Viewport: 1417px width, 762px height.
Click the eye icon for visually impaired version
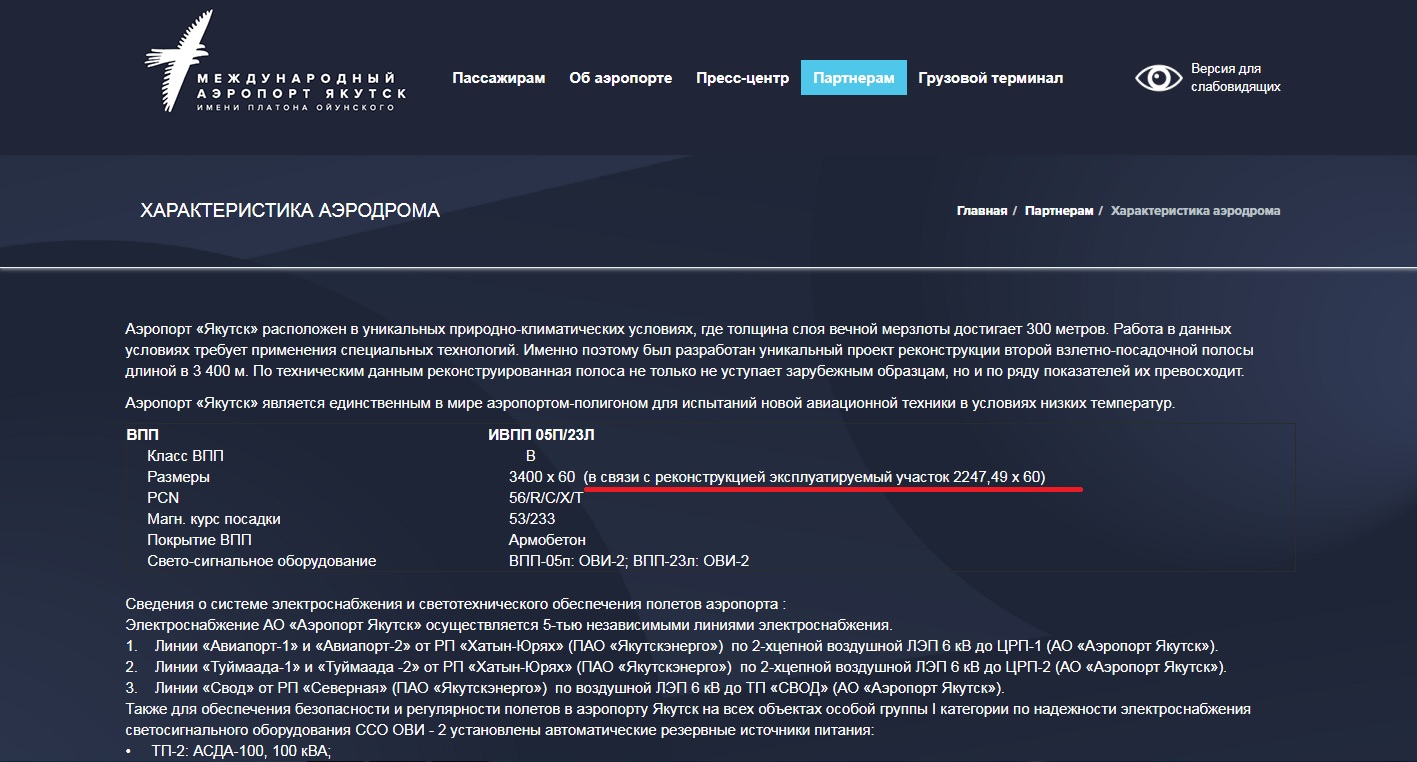(x=1158, y=78)
